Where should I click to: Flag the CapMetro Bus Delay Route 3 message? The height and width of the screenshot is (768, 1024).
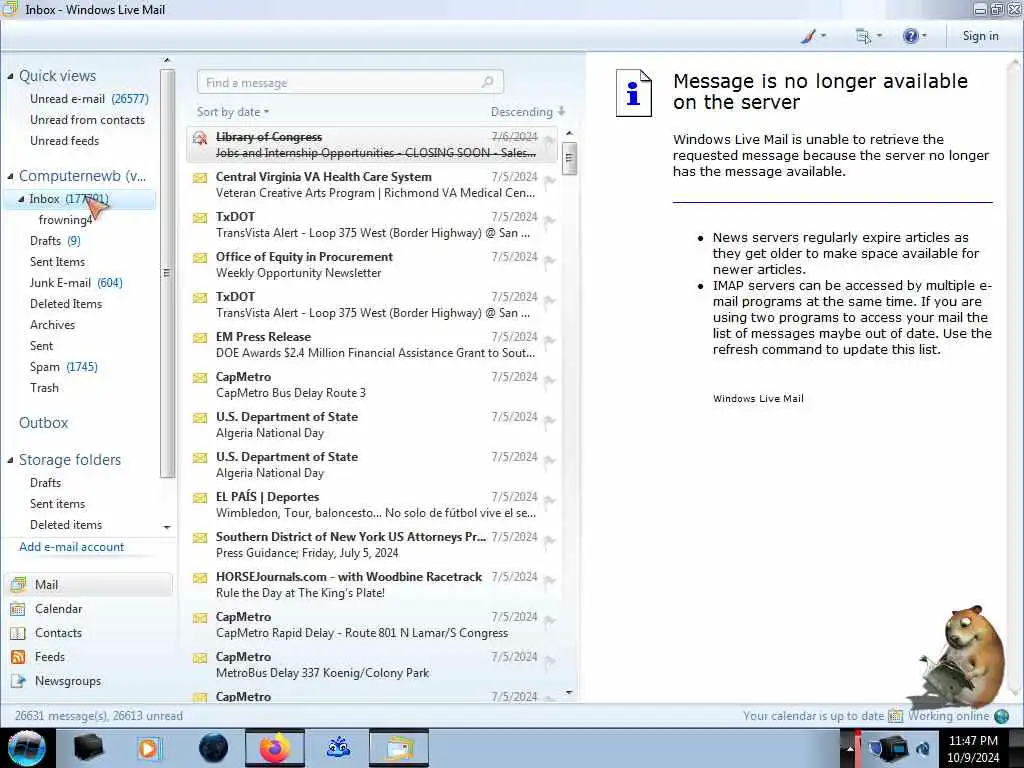tap(549, 381)
